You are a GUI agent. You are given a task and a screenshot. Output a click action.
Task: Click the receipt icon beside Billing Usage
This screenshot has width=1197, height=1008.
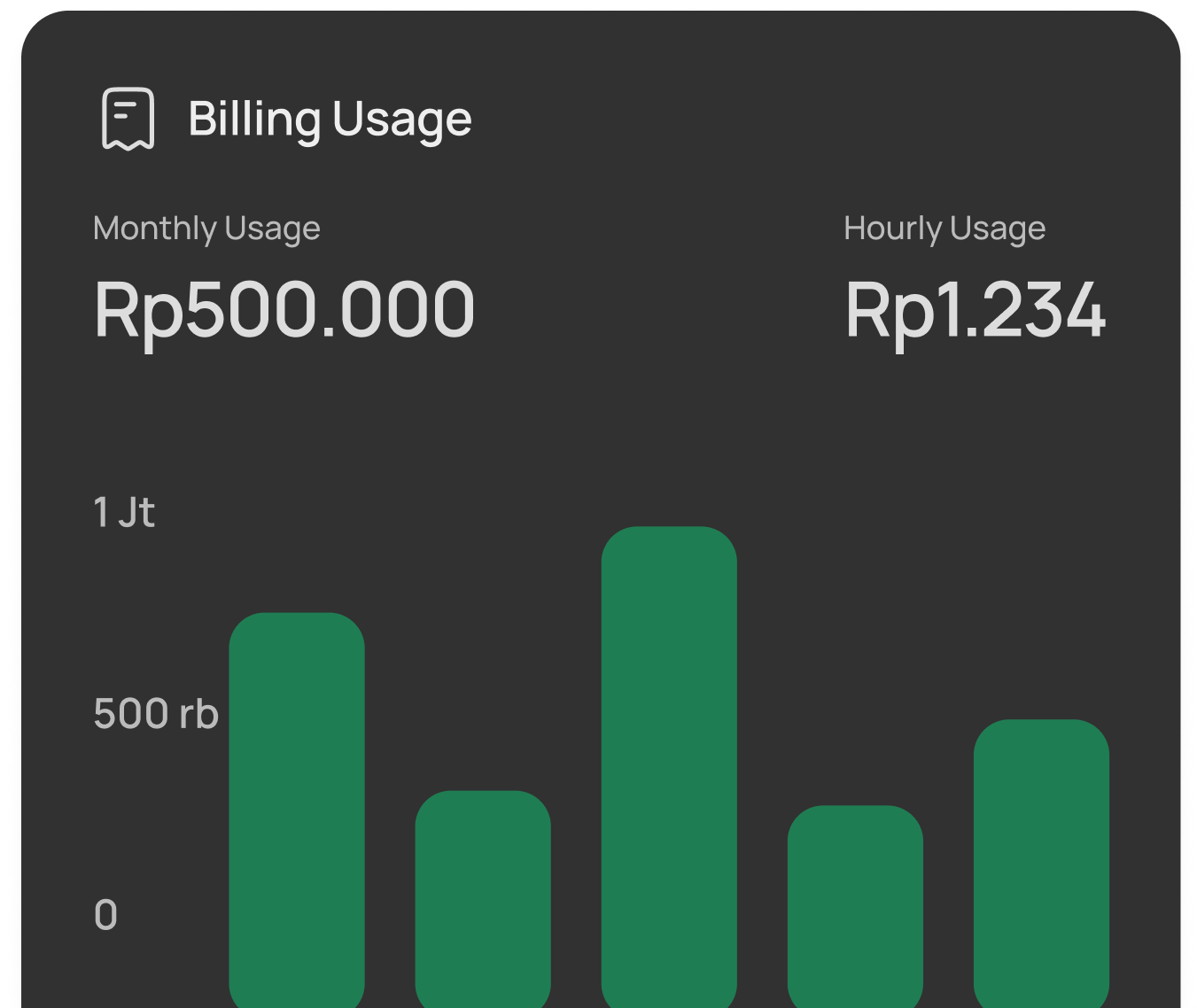[x=128, y=118]
